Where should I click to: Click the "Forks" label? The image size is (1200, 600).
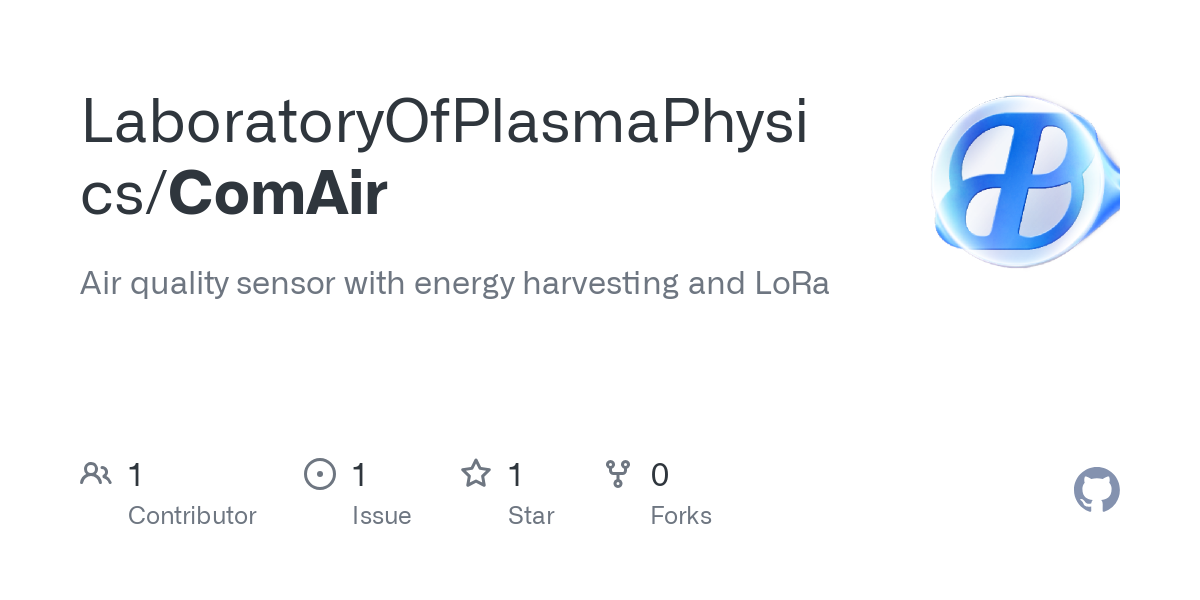(681, 516)
